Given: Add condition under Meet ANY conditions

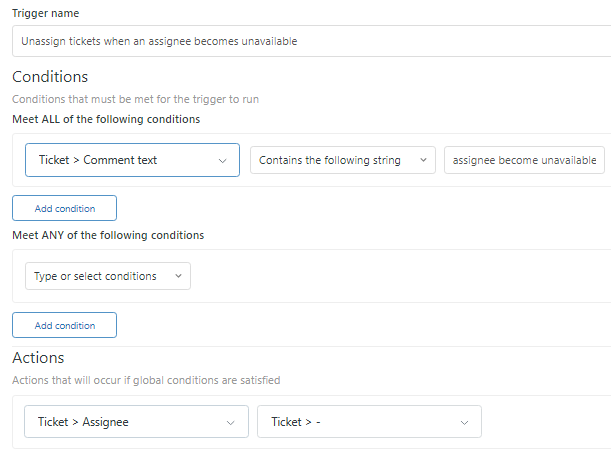Looking at the screenshot, I should 64,325.
